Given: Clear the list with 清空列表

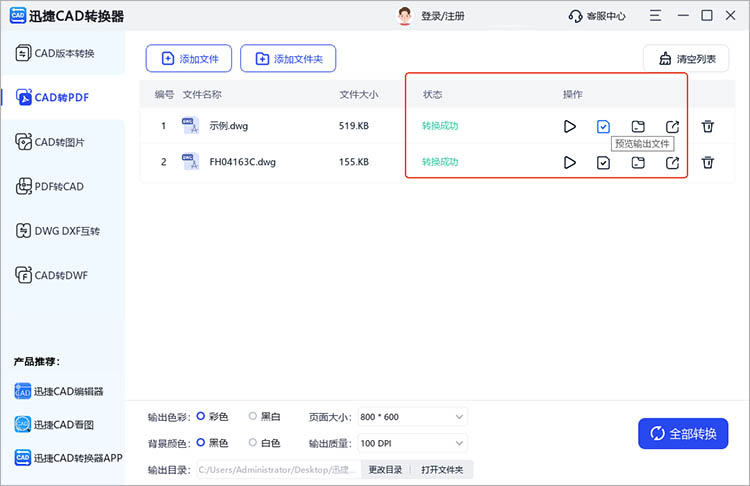Looking at the screenshot, I should pyautogui.click(x=686, y=58).
